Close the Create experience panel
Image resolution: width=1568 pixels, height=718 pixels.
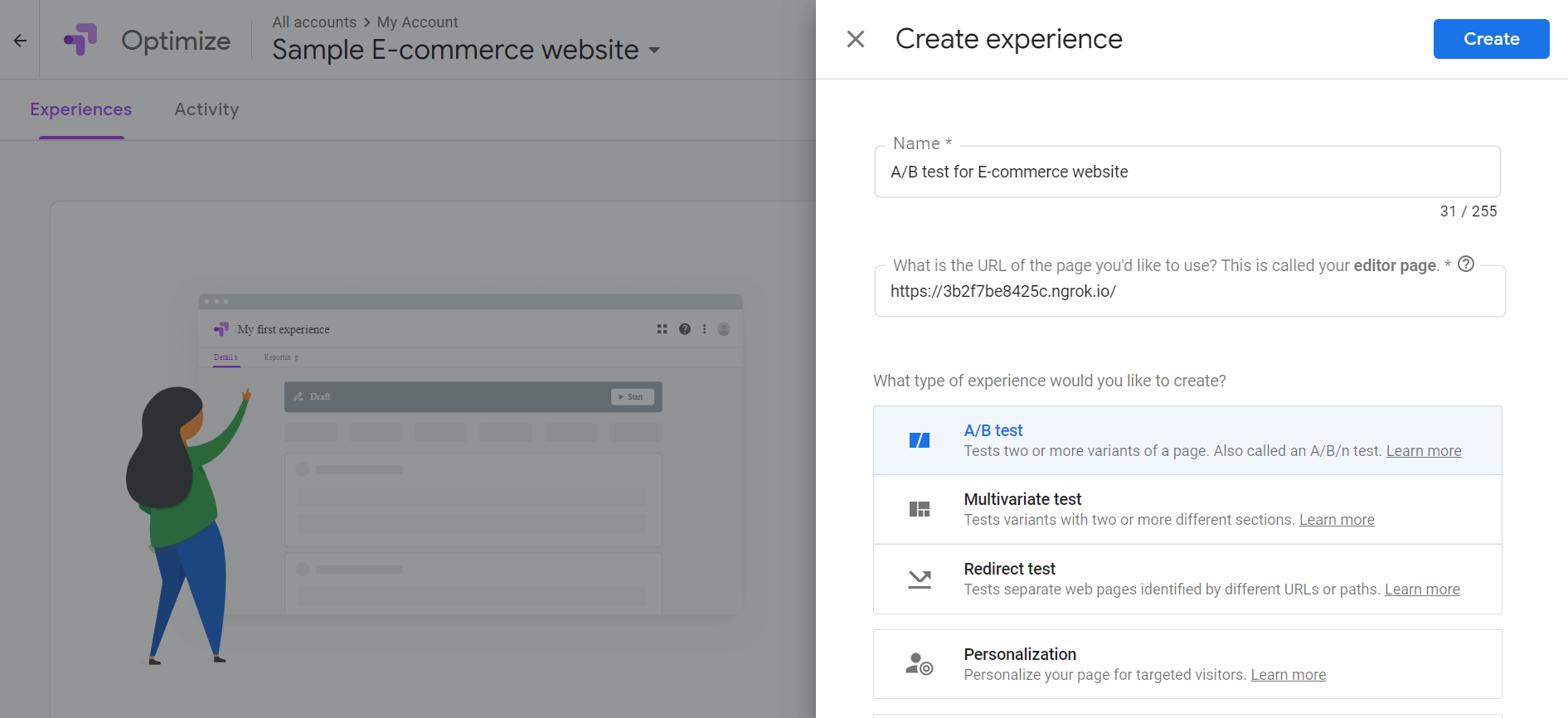click(x=856, y=39)
